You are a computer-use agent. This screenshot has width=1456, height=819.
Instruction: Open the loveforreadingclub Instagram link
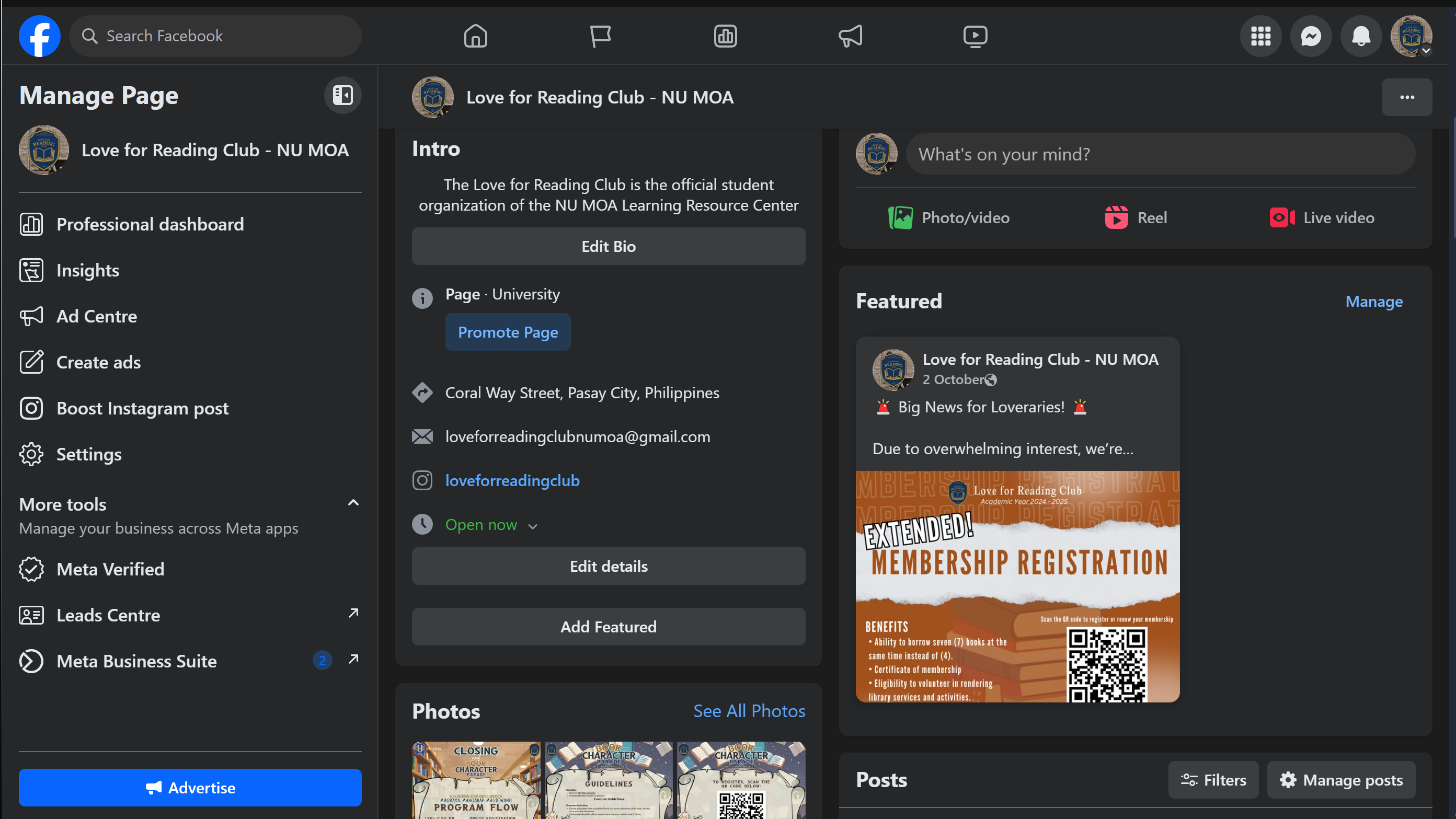(x=512, y=480)
